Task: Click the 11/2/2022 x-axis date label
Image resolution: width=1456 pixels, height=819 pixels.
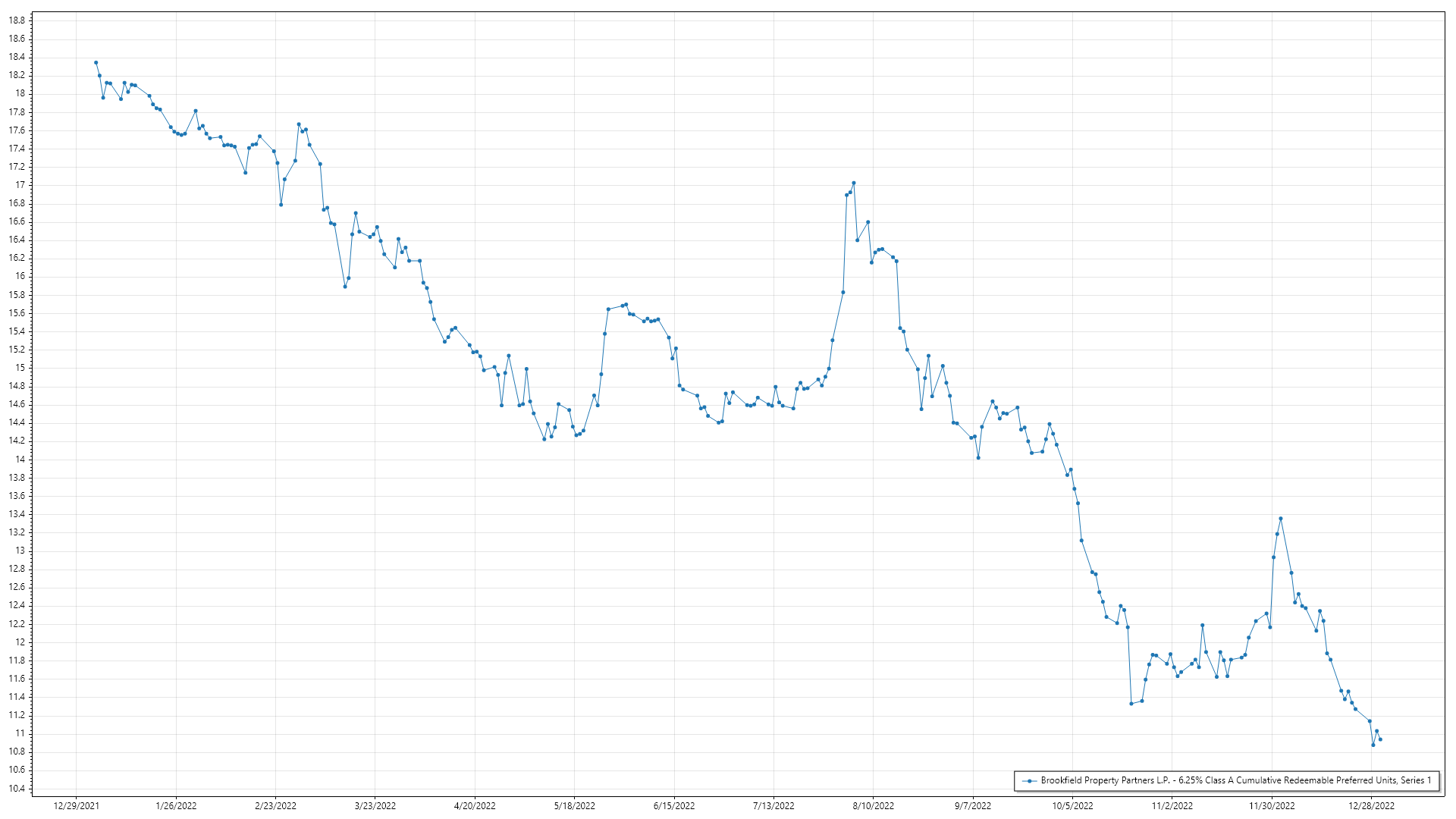Action: click(1172, 806)
